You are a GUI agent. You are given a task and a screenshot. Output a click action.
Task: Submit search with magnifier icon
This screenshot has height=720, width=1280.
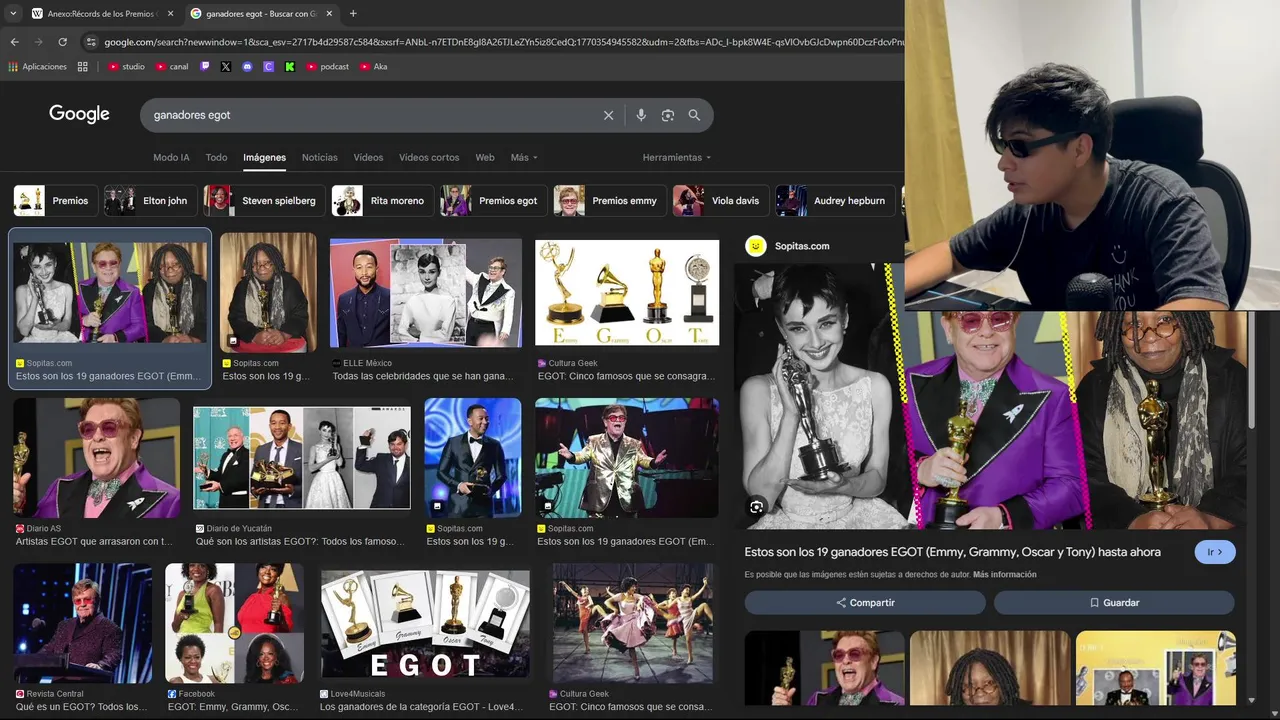[694, 115]
